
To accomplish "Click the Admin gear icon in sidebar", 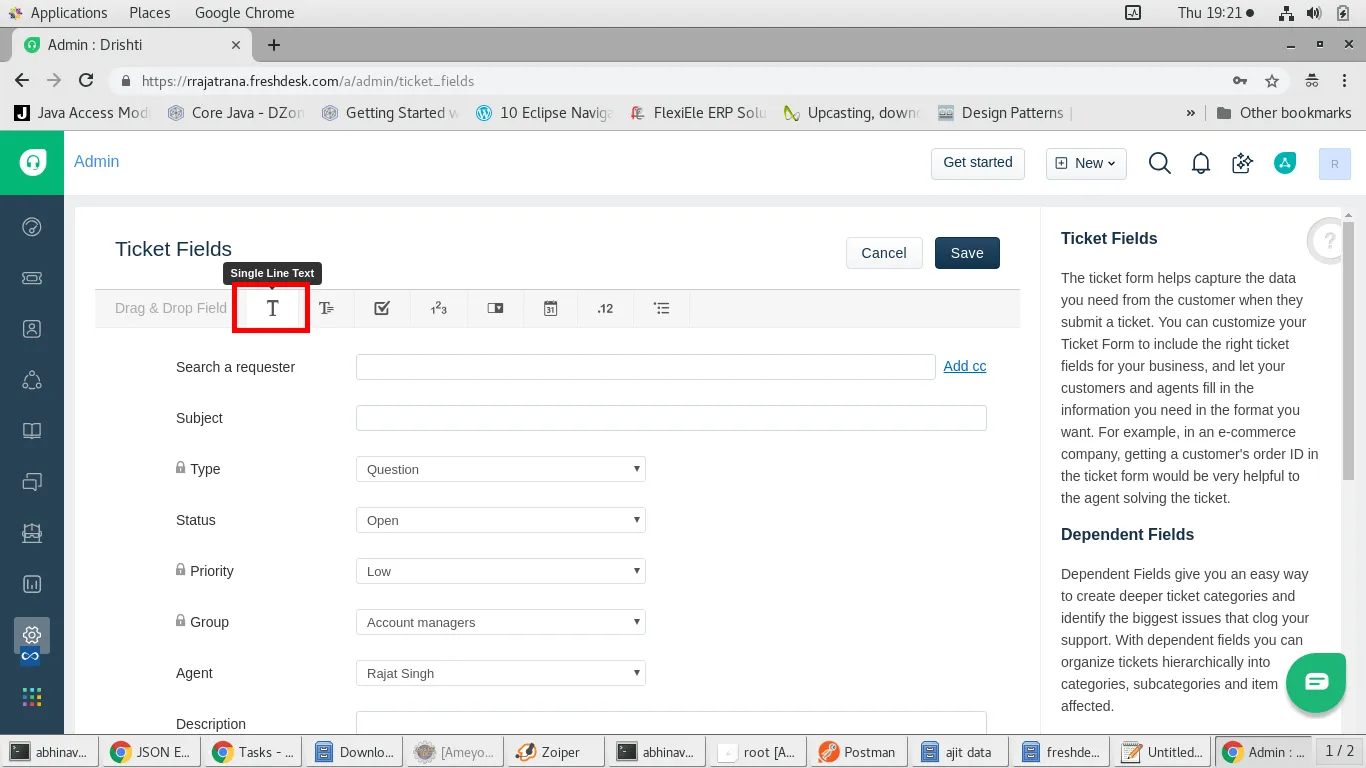I will point(32,635).
